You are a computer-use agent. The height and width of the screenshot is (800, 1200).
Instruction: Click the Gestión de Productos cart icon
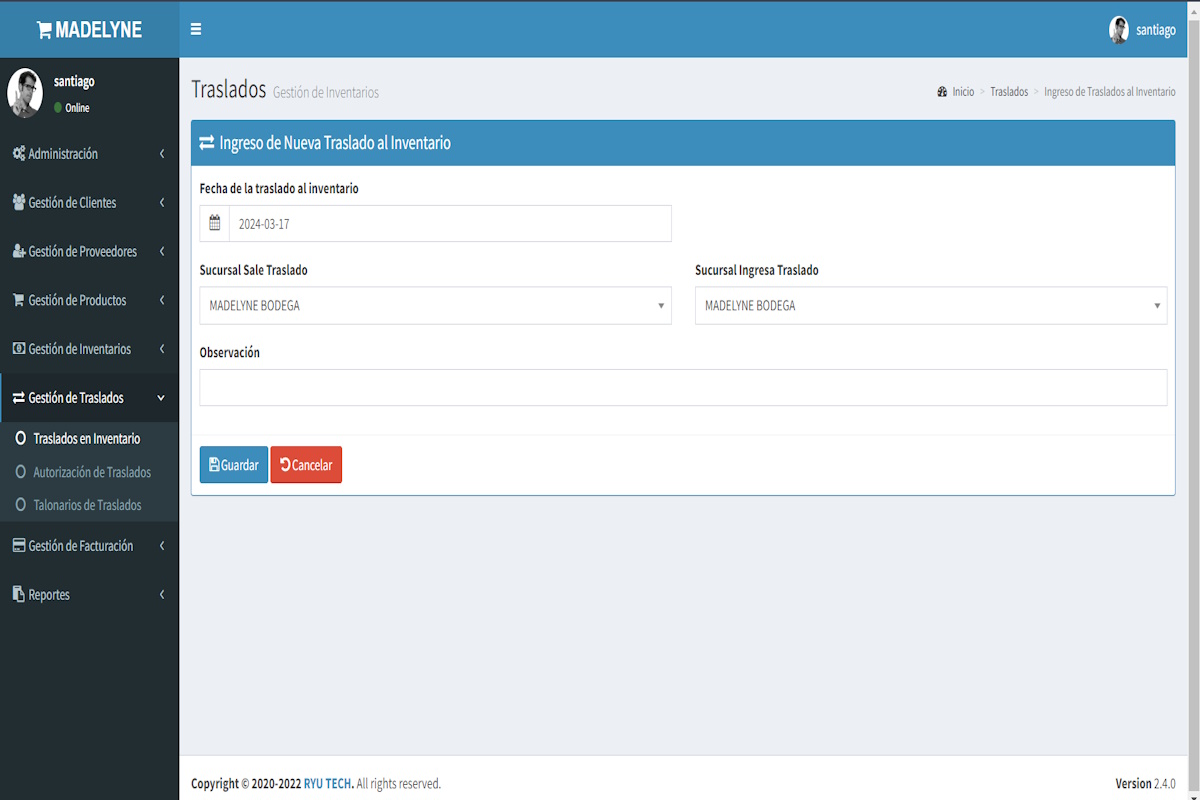pos(18,300)
